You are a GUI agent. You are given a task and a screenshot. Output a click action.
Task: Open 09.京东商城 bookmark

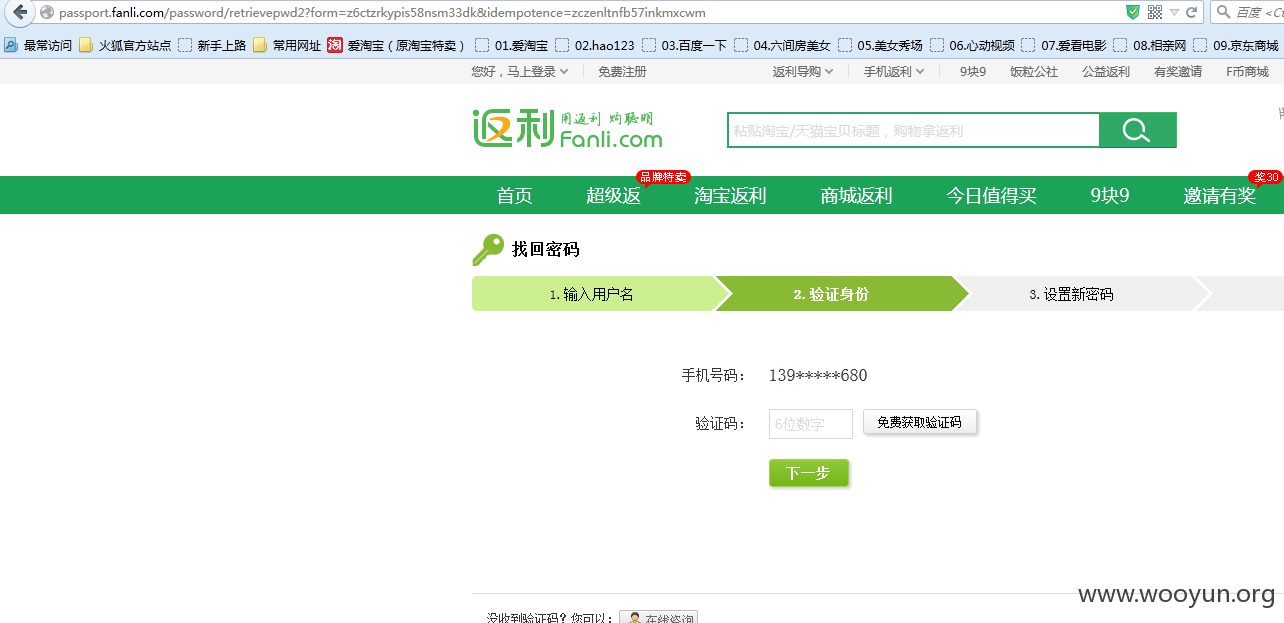(1236, 45)
